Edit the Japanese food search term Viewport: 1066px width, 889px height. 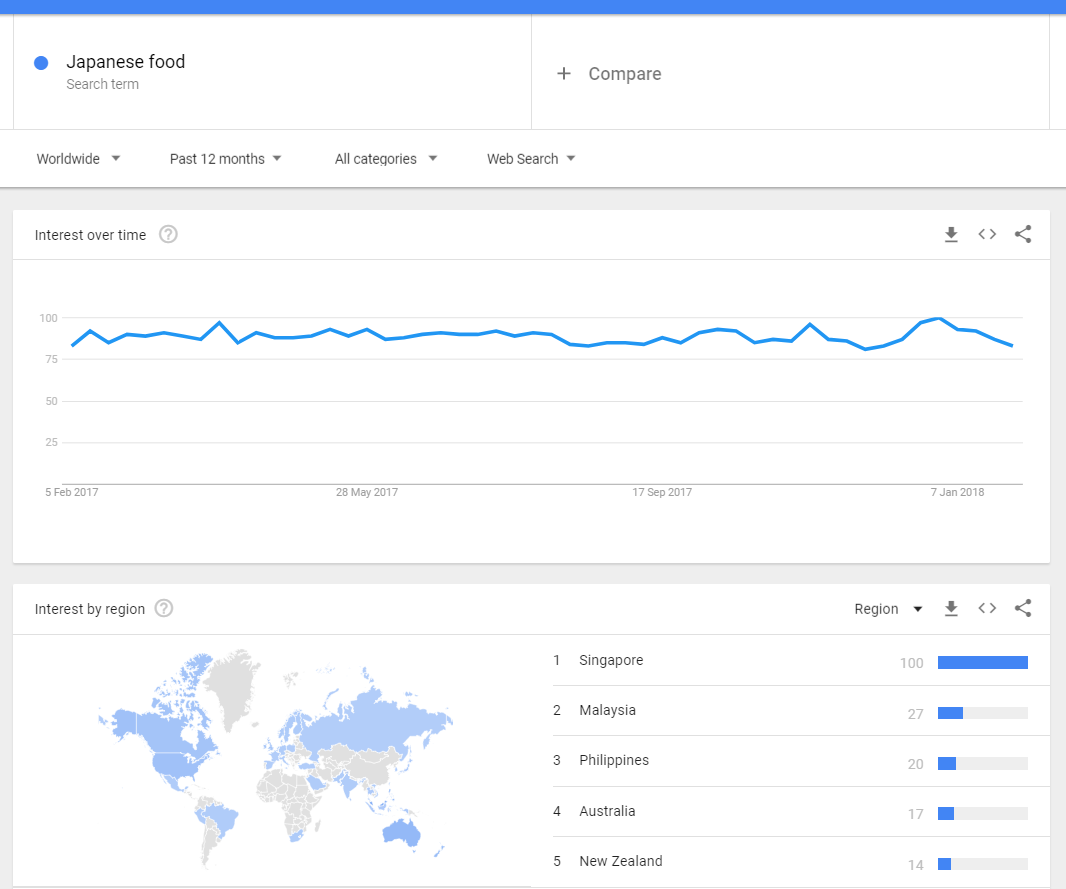click(x=126, y=62)
